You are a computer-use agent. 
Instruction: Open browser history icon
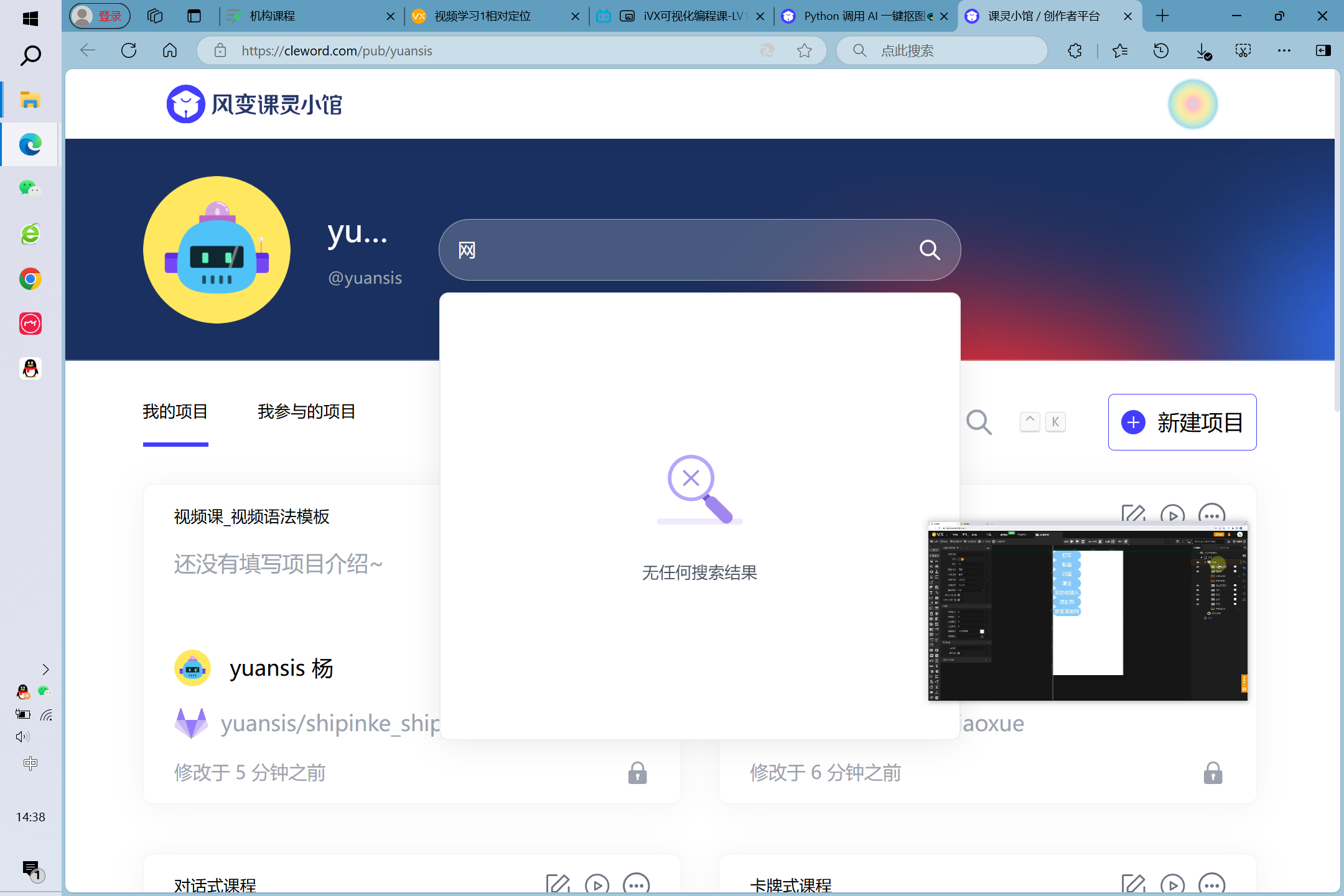coord(1161,50)
